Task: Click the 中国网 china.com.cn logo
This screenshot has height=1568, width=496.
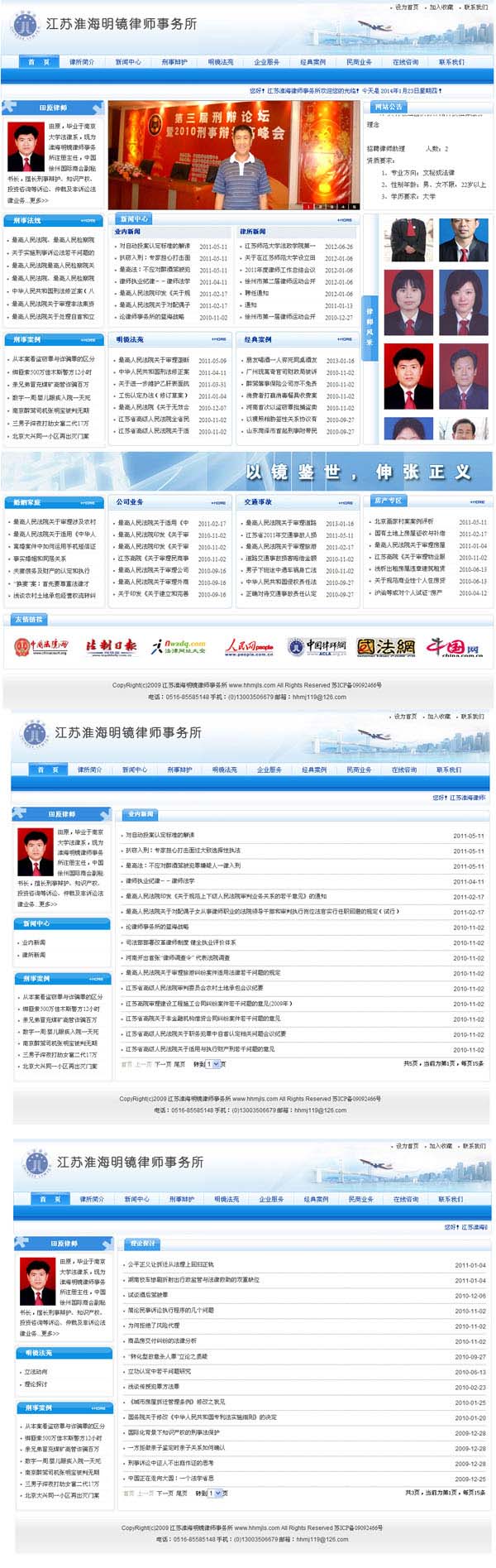Action: click(x=453, y=646)
